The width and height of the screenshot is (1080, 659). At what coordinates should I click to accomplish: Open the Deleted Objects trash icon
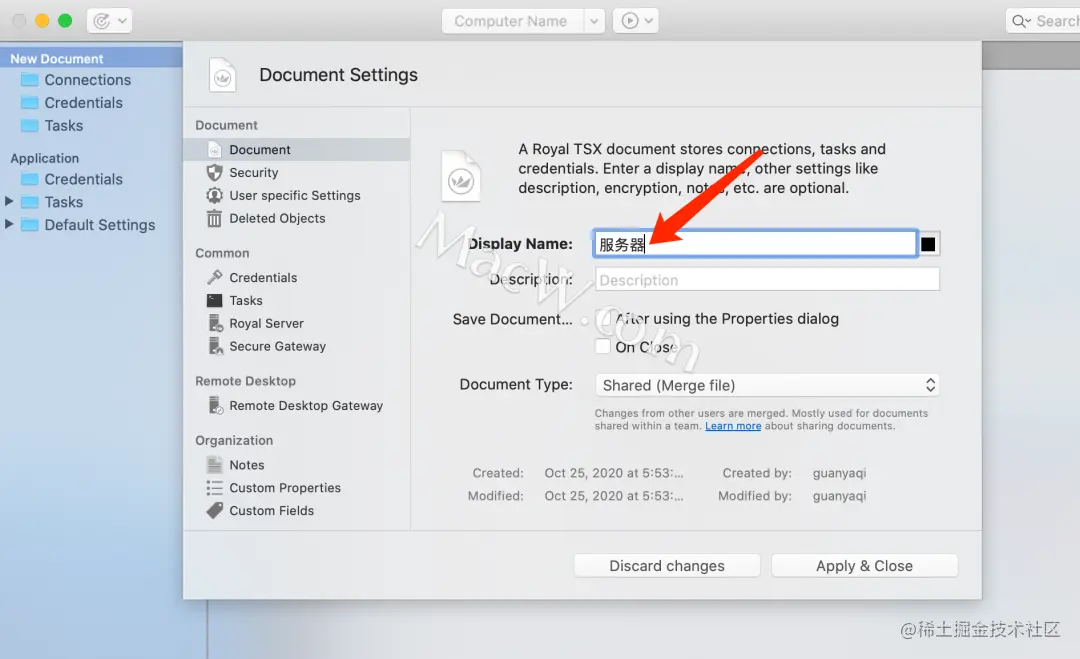pos(215,218)
